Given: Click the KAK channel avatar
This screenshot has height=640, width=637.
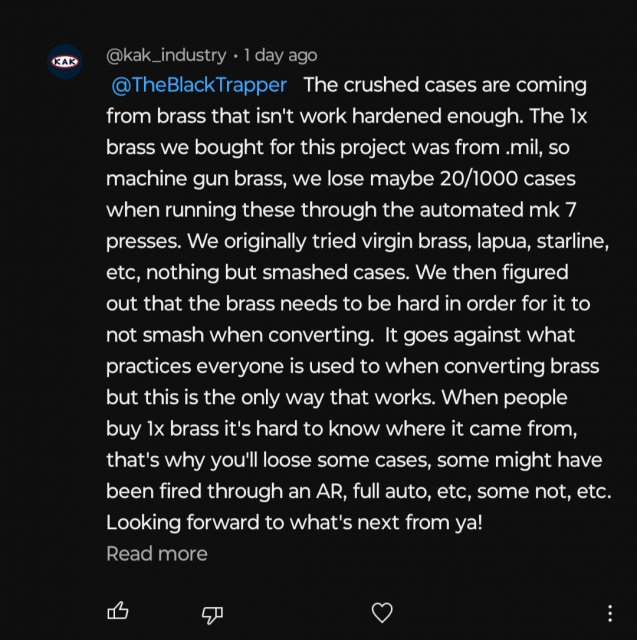Looking at the screenshot, I should pos(65,62).
